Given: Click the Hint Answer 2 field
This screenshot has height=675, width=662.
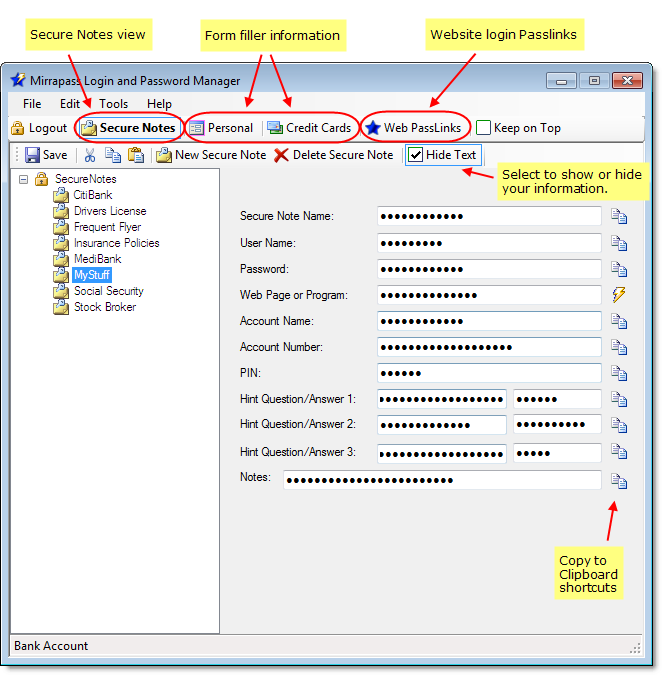Looking at the screenshot, I should [557, 424].
